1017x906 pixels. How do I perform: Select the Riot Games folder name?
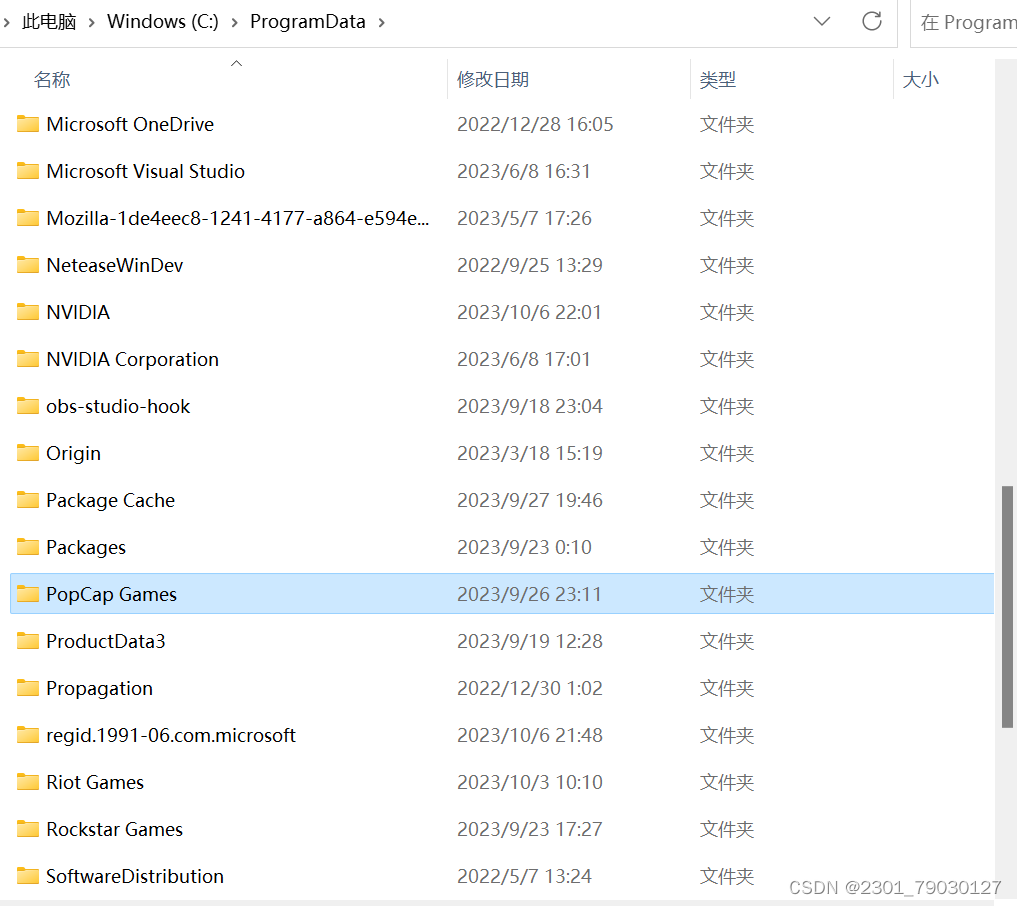(x=95, y=782)
